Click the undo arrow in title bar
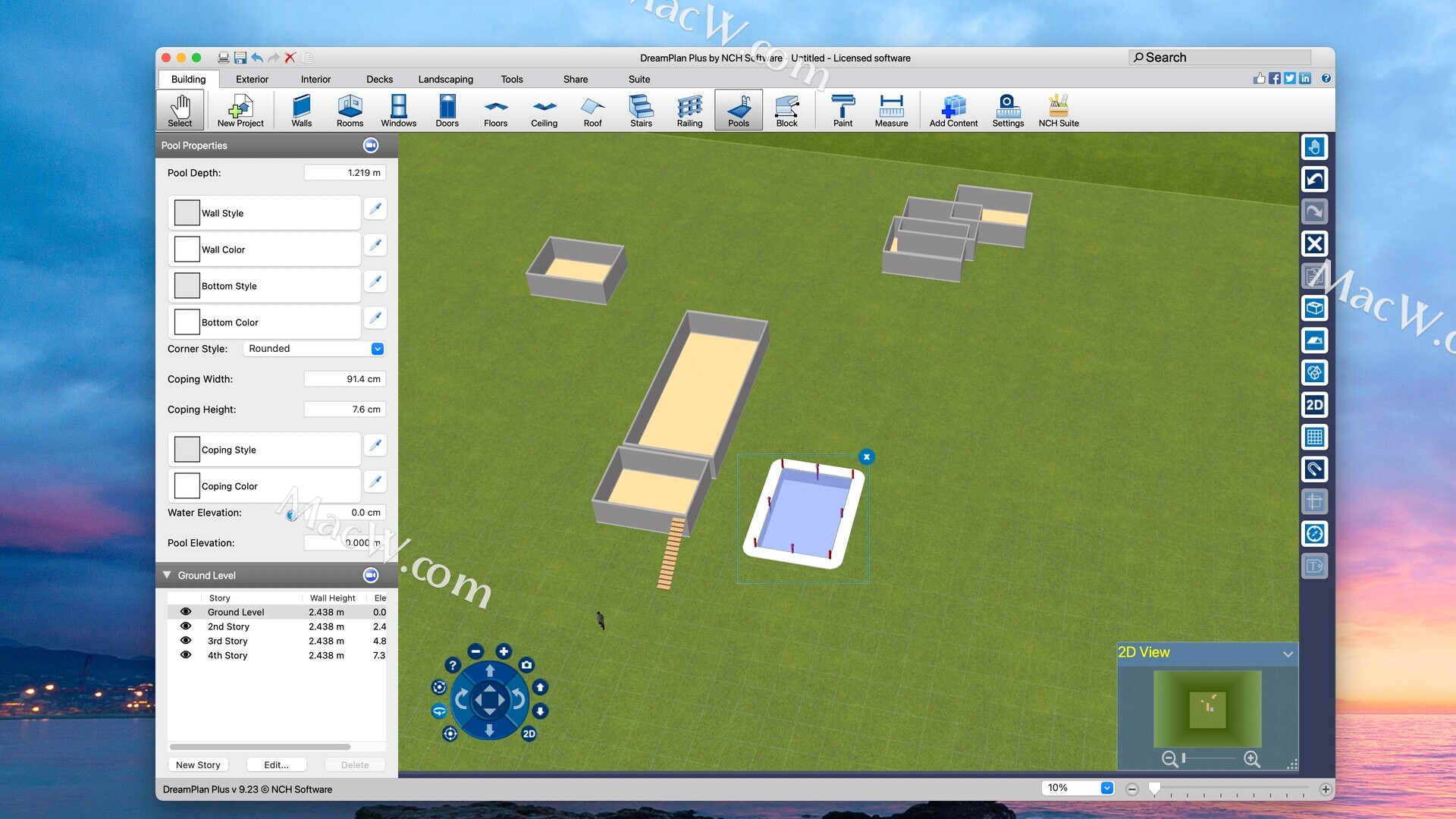Image resolution: width=1456 pixels, height=819 pixels. pos(257,58)
